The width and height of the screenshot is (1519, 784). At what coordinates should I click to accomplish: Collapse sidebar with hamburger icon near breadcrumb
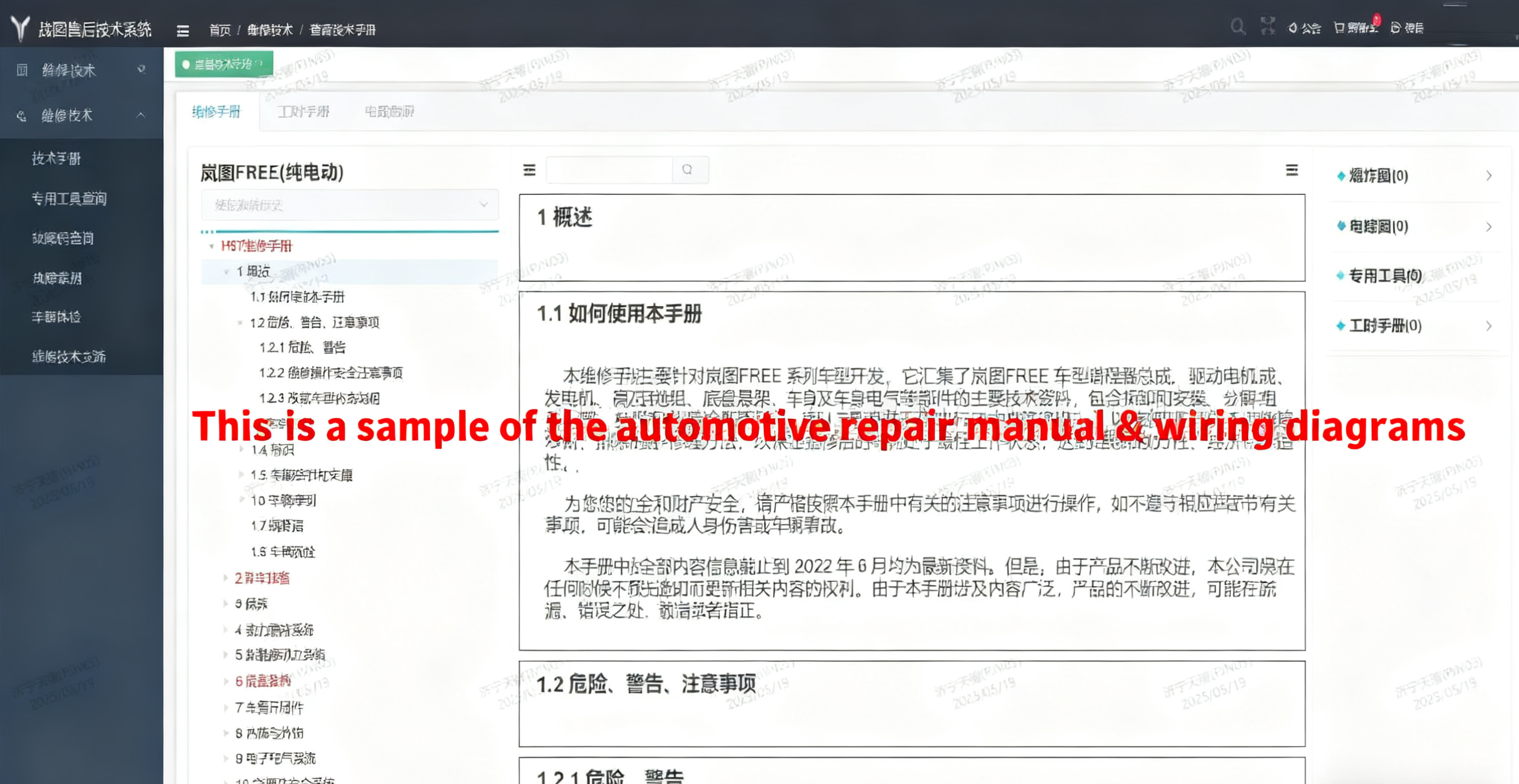point(183,30)
